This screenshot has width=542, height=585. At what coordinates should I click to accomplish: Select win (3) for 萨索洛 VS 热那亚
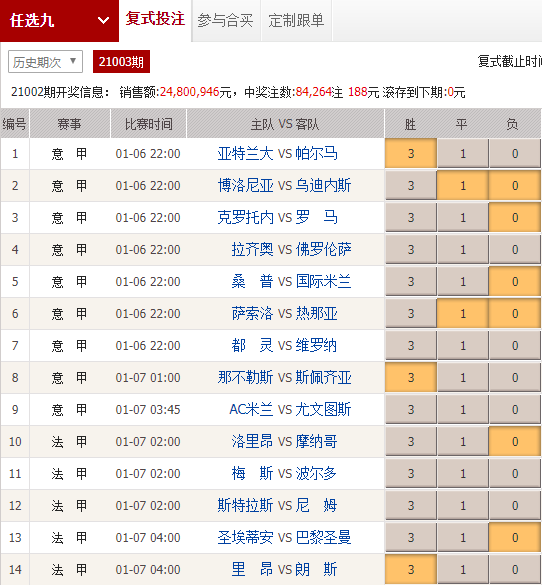tap(411, 314)
